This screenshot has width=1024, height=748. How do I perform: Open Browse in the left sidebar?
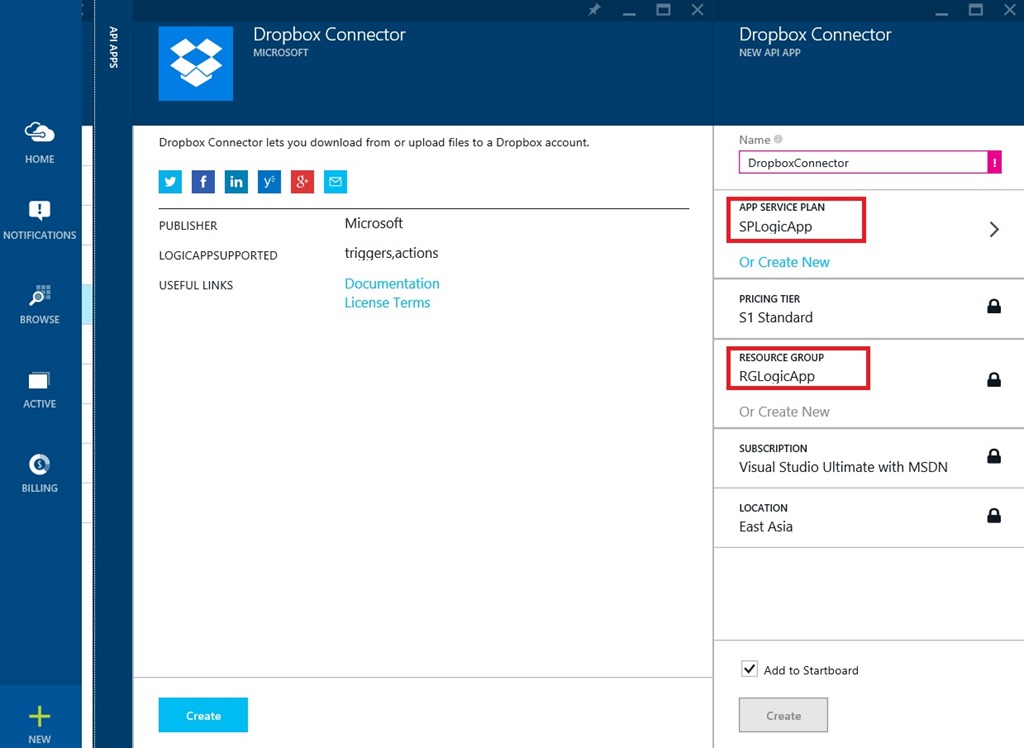coord(40,304)
